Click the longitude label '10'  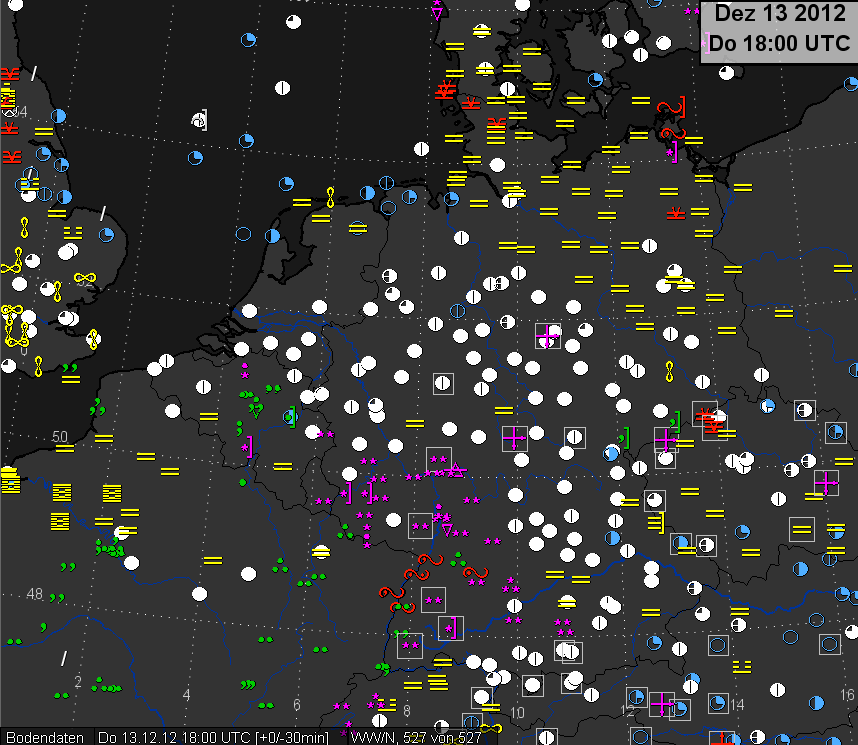(517, 712)
